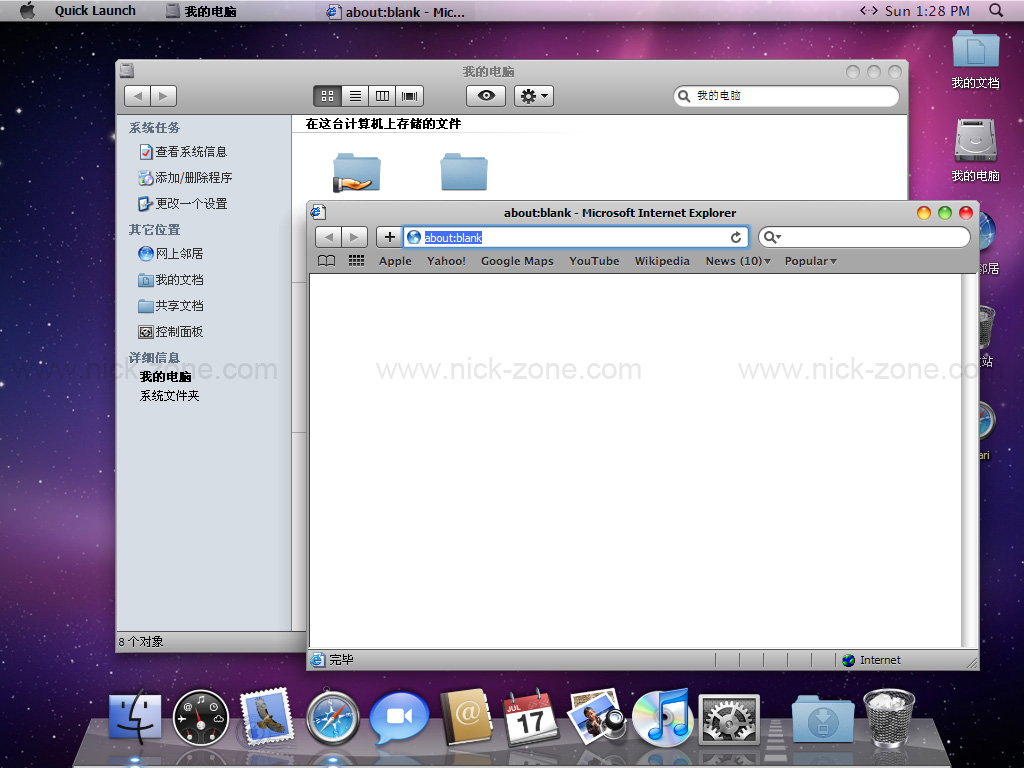This screenshot has height=768, width=1024.
Task: Click the Sun 1:28 PM clock
Action: [x=927, y=10]
